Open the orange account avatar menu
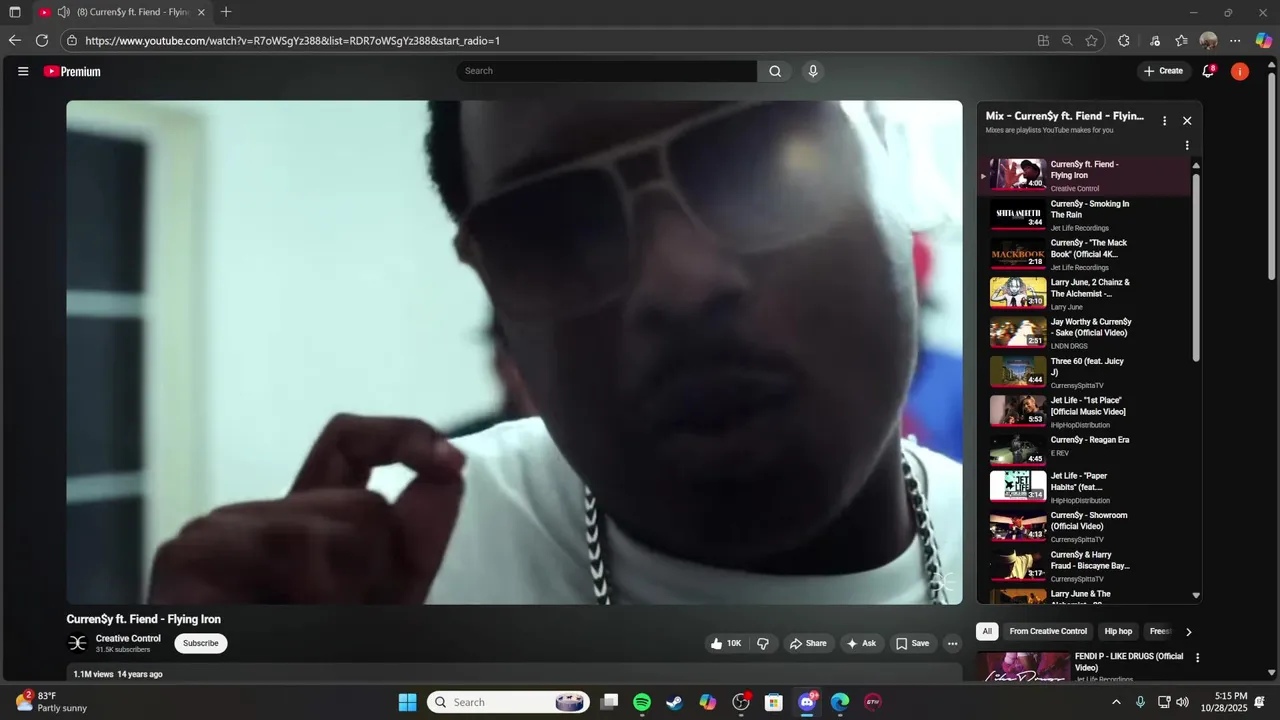Image resolution: width=1280 pixels, height=720 pixels. (1240, 71)
